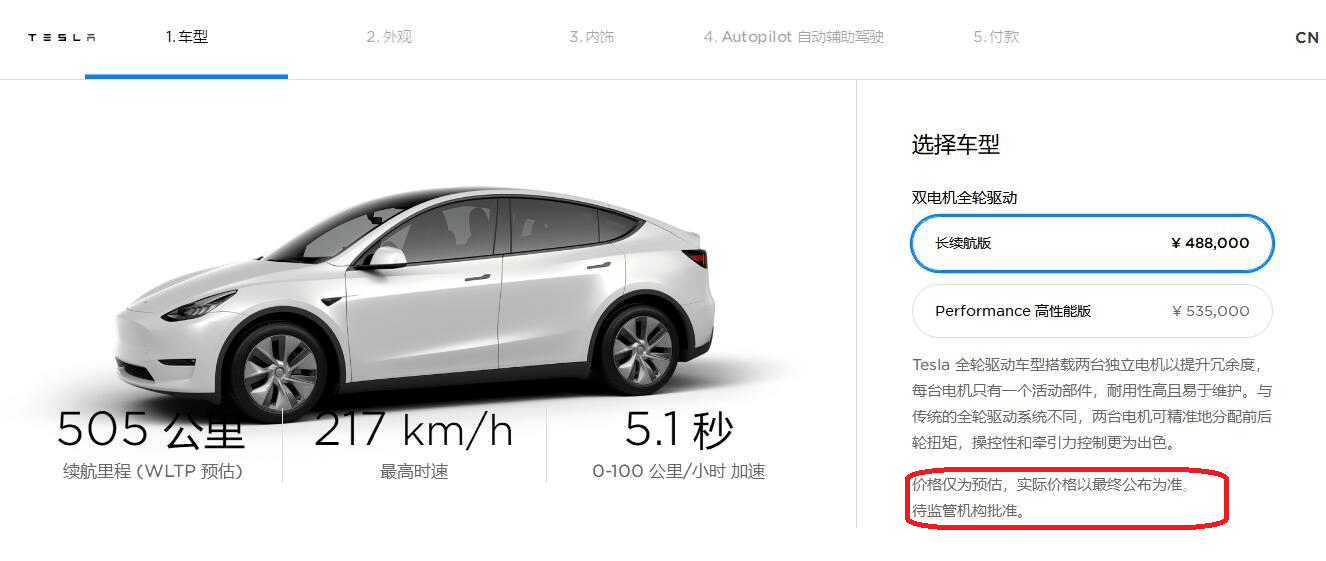Click the 选择车型 heading
This screenshot has width=1326, height=561.
[x=955, y=145]
